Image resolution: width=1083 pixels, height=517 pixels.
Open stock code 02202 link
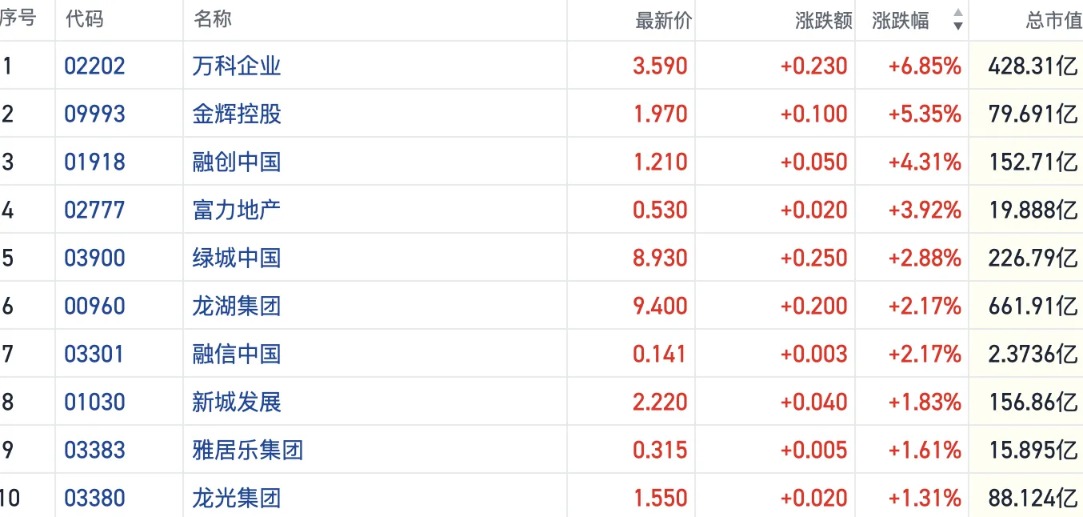(95, 66)
